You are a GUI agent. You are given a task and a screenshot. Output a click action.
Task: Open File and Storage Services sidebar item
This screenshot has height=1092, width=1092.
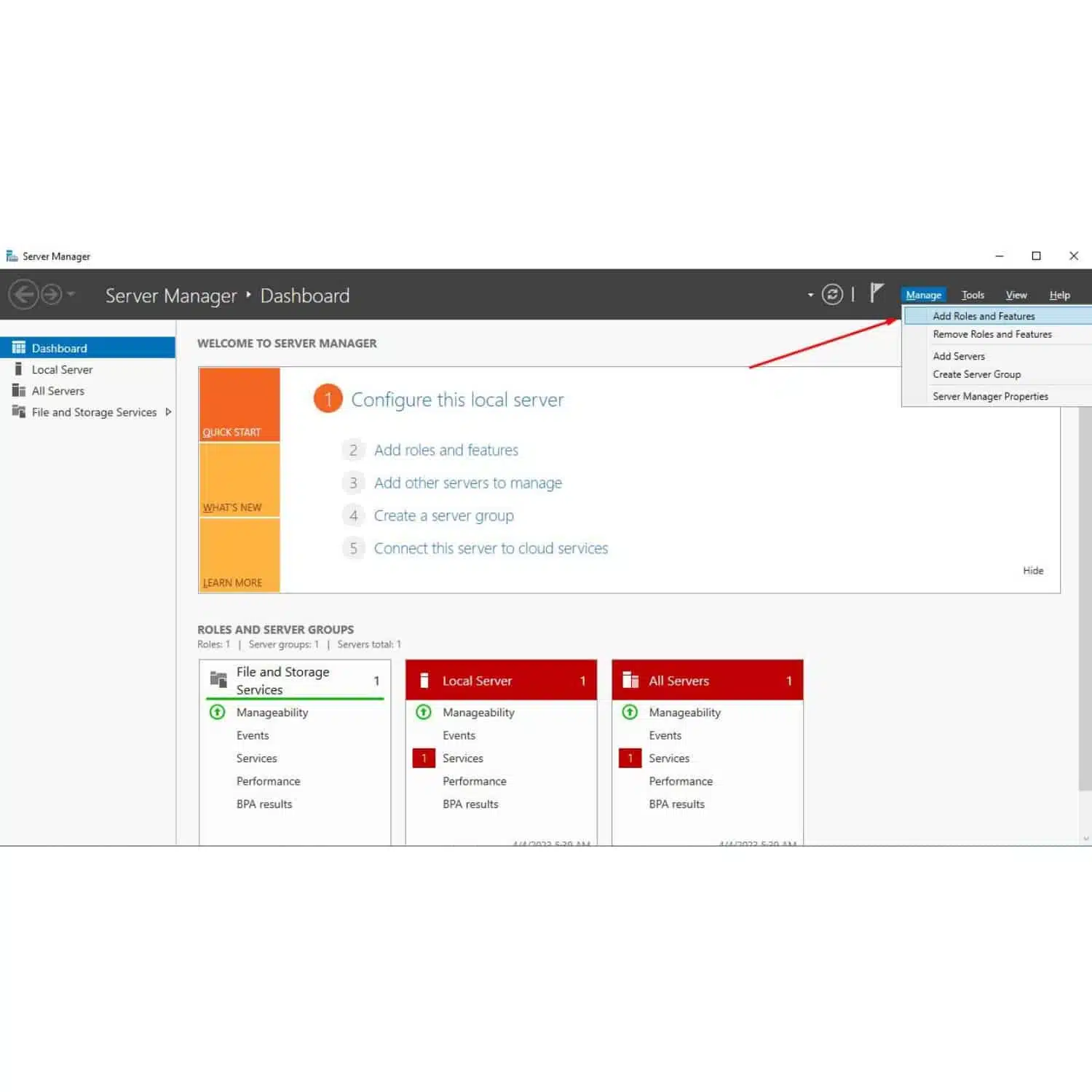pyautogui.click(x=87, y=412)
